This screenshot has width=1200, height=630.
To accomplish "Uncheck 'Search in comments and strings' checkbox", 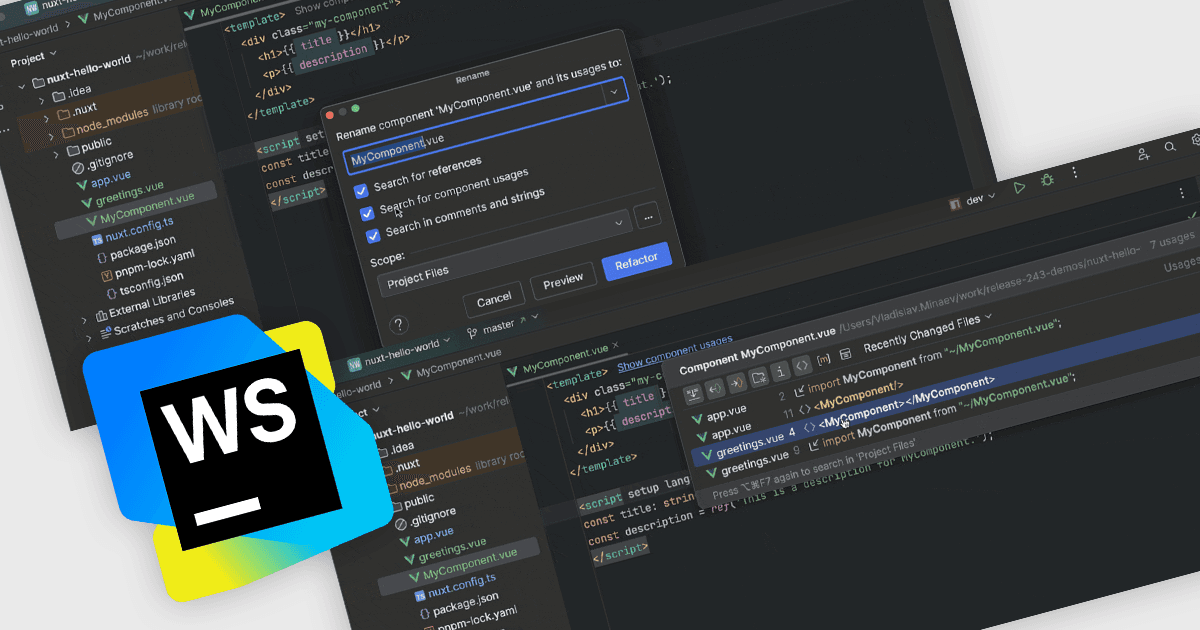I will point(373,235).
